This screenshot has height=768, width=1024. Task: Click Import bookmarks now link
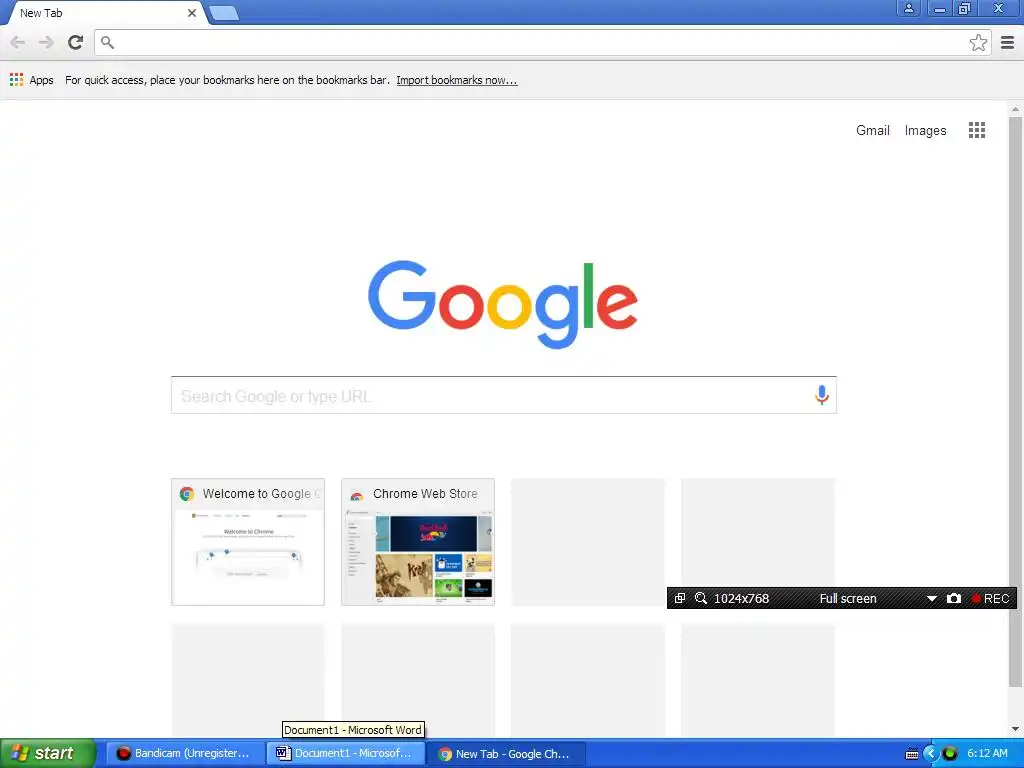pos(456,80)
